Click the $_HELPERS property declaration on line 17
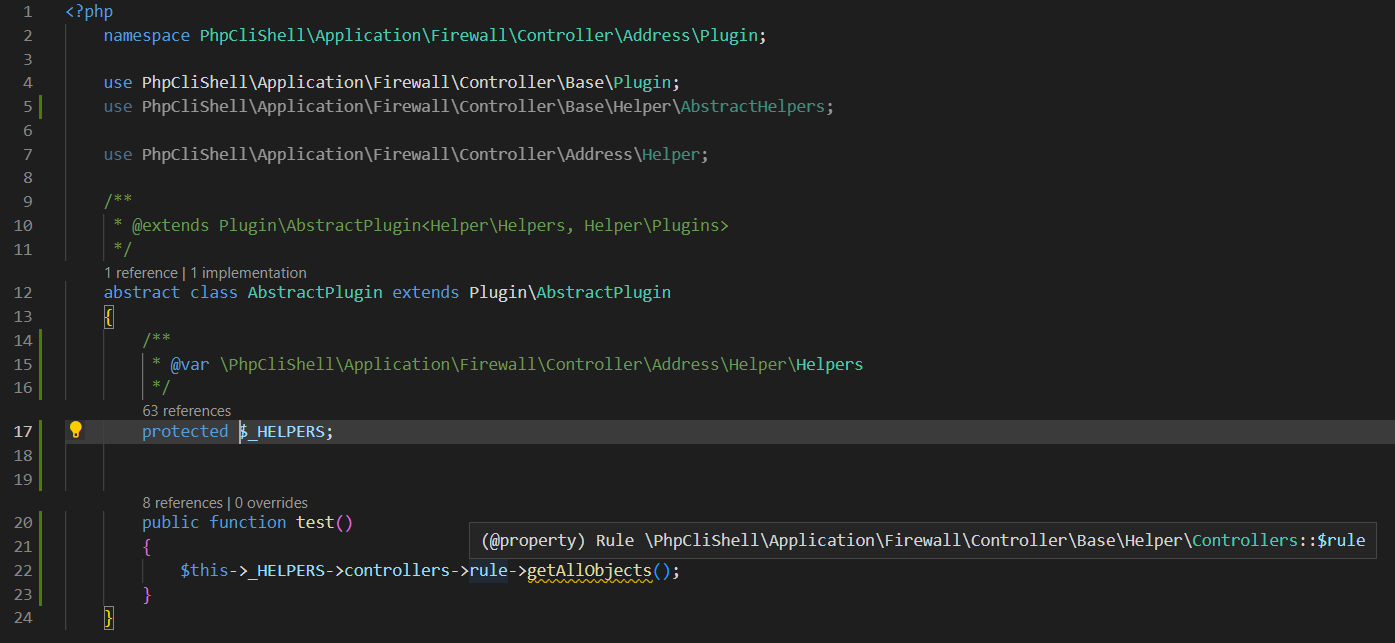The image size is (1395, 643). 284,431
